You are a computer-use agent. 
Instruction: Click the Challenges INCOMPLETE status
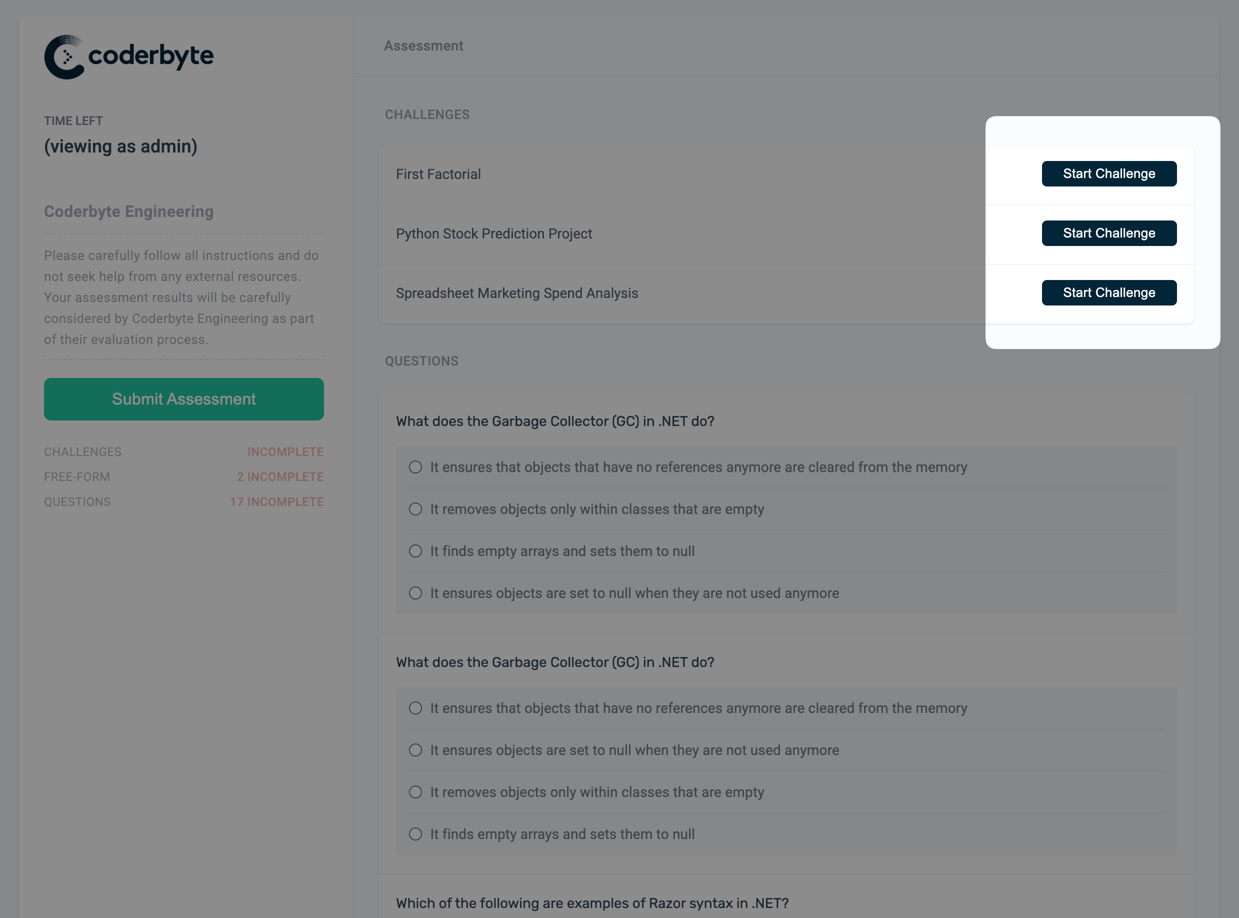(x=285, y=452)
